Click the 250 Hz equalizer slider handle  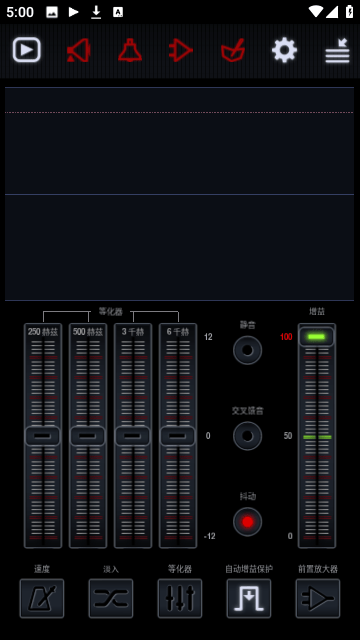point(43,436)
